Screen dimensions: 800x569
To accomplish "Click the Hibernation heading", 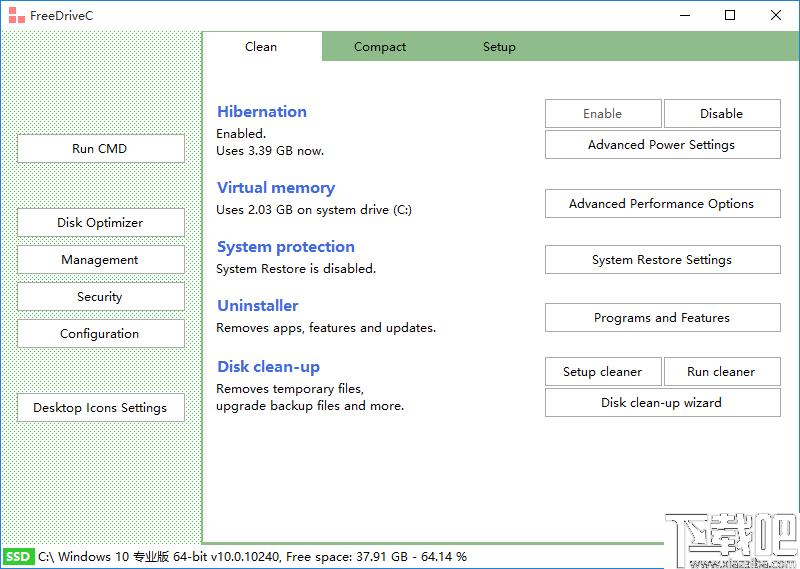I will tap(262, 112).
